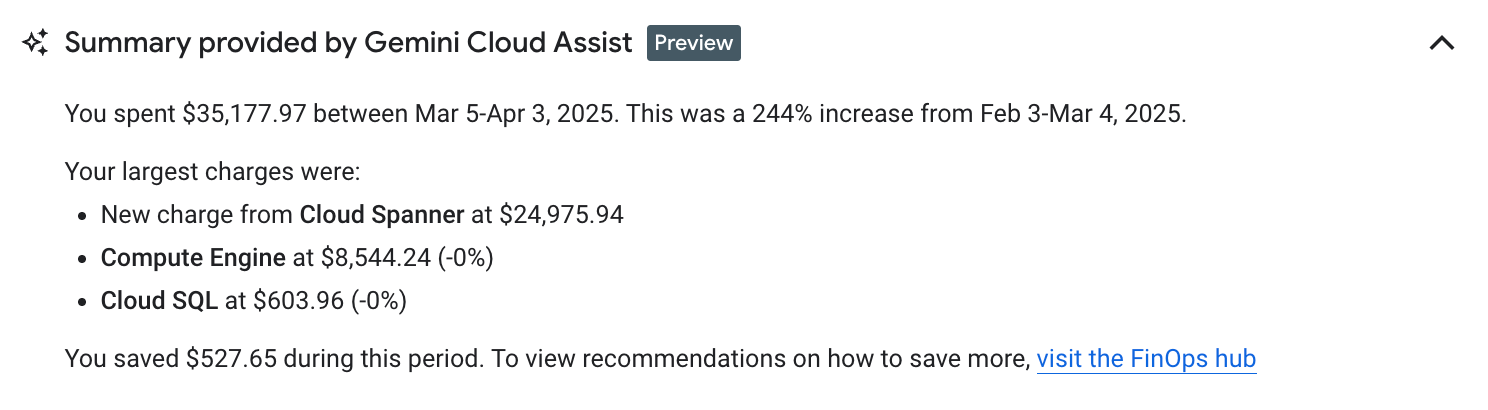Image resolution: width=1488 pixels, height=410 pixels.
Task: Click the $24,975.94 Cloud Spanner charge
Action: [x=561, y=215]
